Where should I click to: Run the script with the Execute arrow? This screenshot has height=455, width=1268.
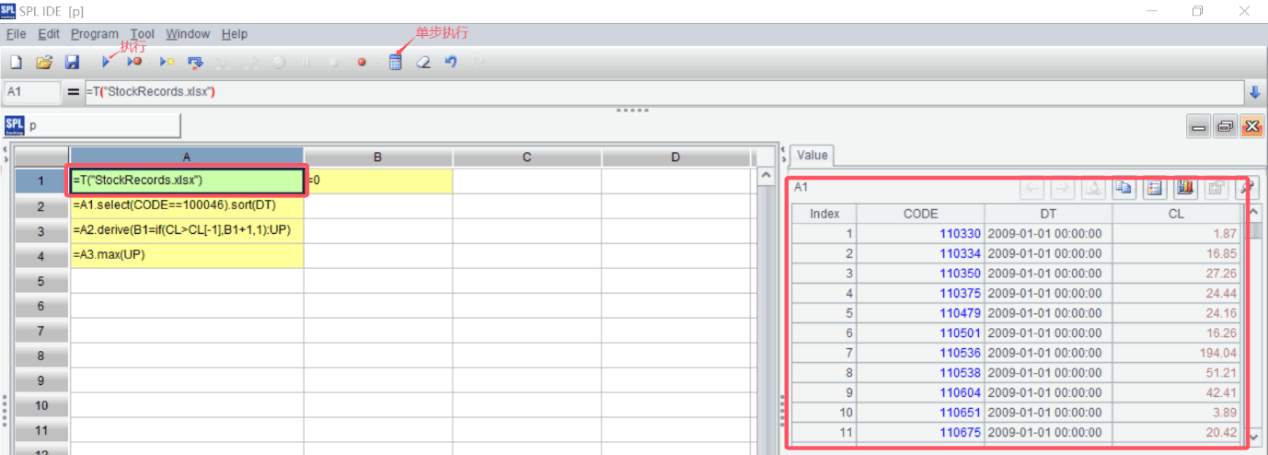point(106,62)
